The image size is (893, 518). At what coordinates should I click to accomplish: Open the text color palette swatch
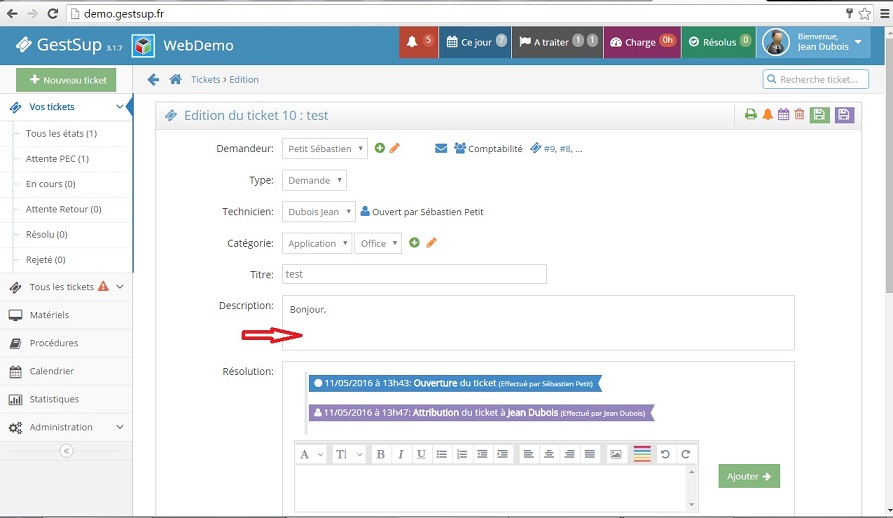click(642, 454)
